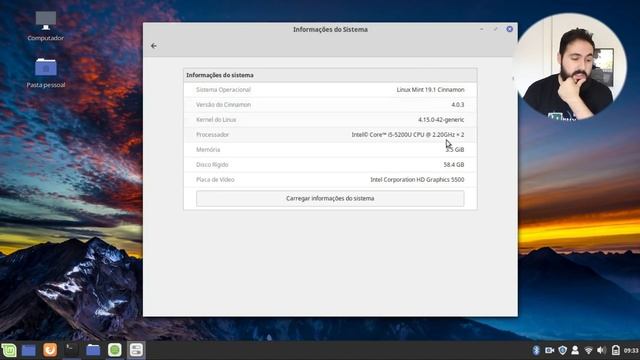Minimize the Informações do Sistema window
Screen dimensions: 640x360
pyautogui.click(x=482, y=29)
